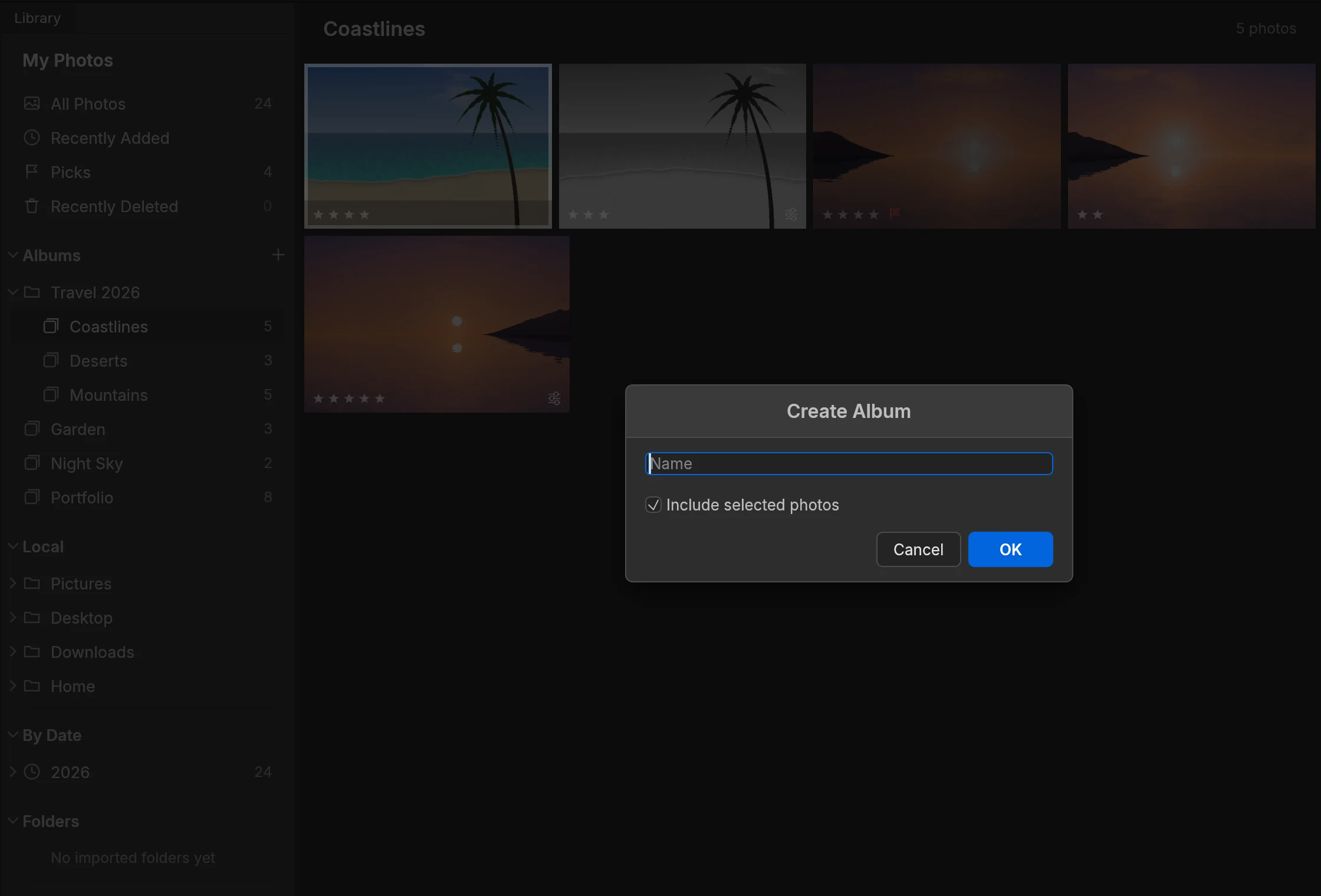Collapse the Folders section
Image resolution: width=1321 pixels, height=896 pixels.
12,821
